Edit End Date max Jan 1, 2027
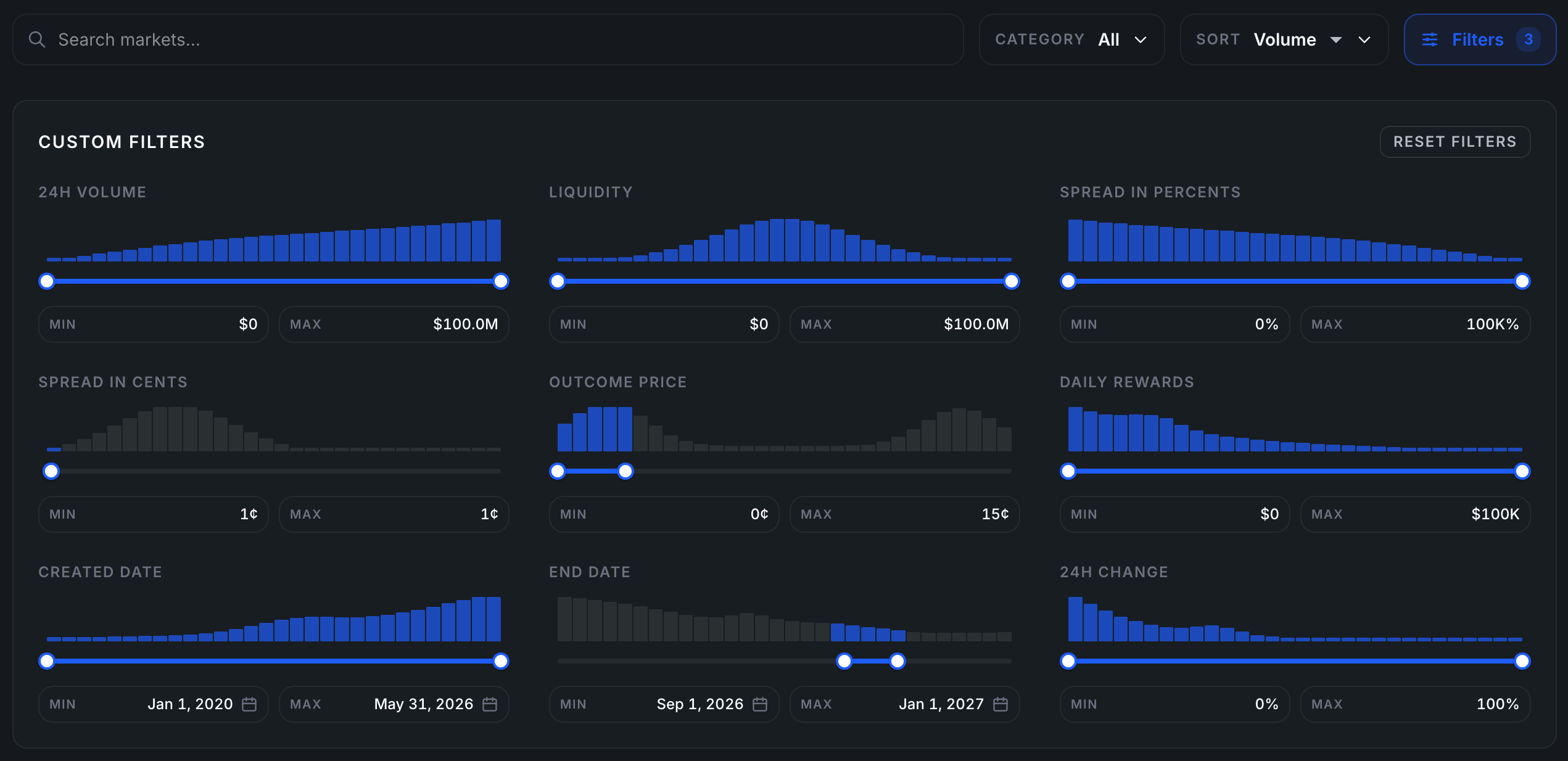1568x761 pixels. pyautogui.click(x=905, y=704)
